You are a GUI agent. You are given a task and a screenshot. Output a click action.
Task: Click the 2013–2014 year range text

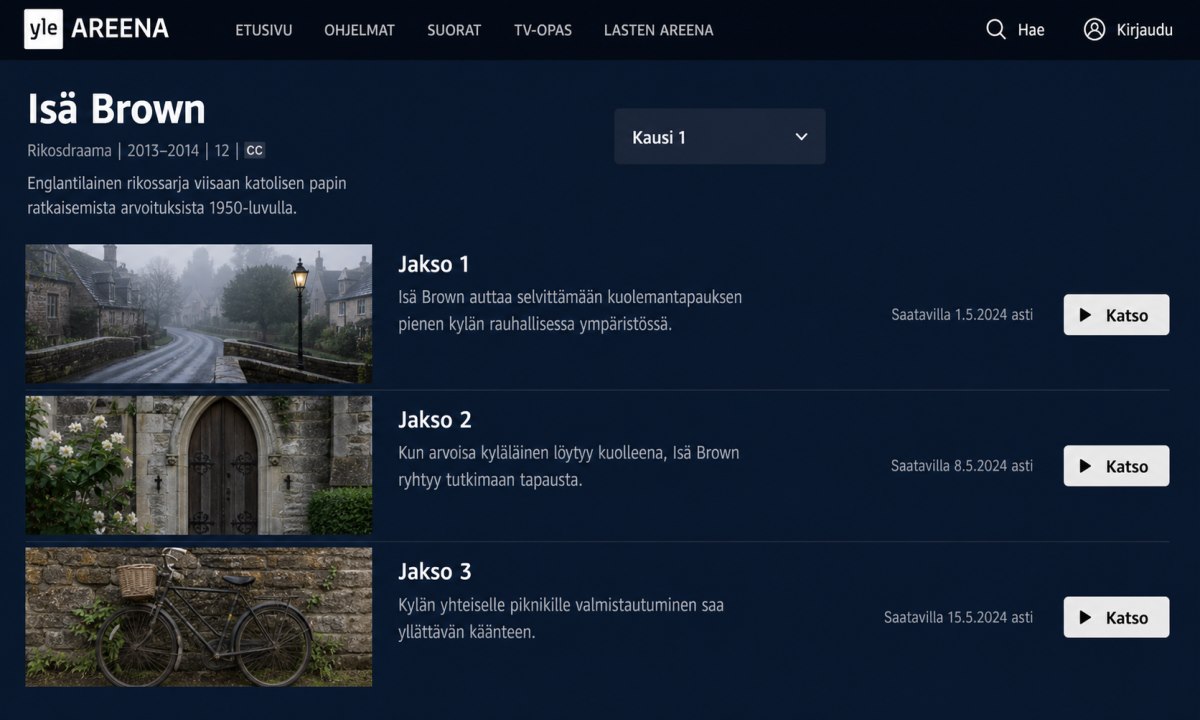coord(162,151)
